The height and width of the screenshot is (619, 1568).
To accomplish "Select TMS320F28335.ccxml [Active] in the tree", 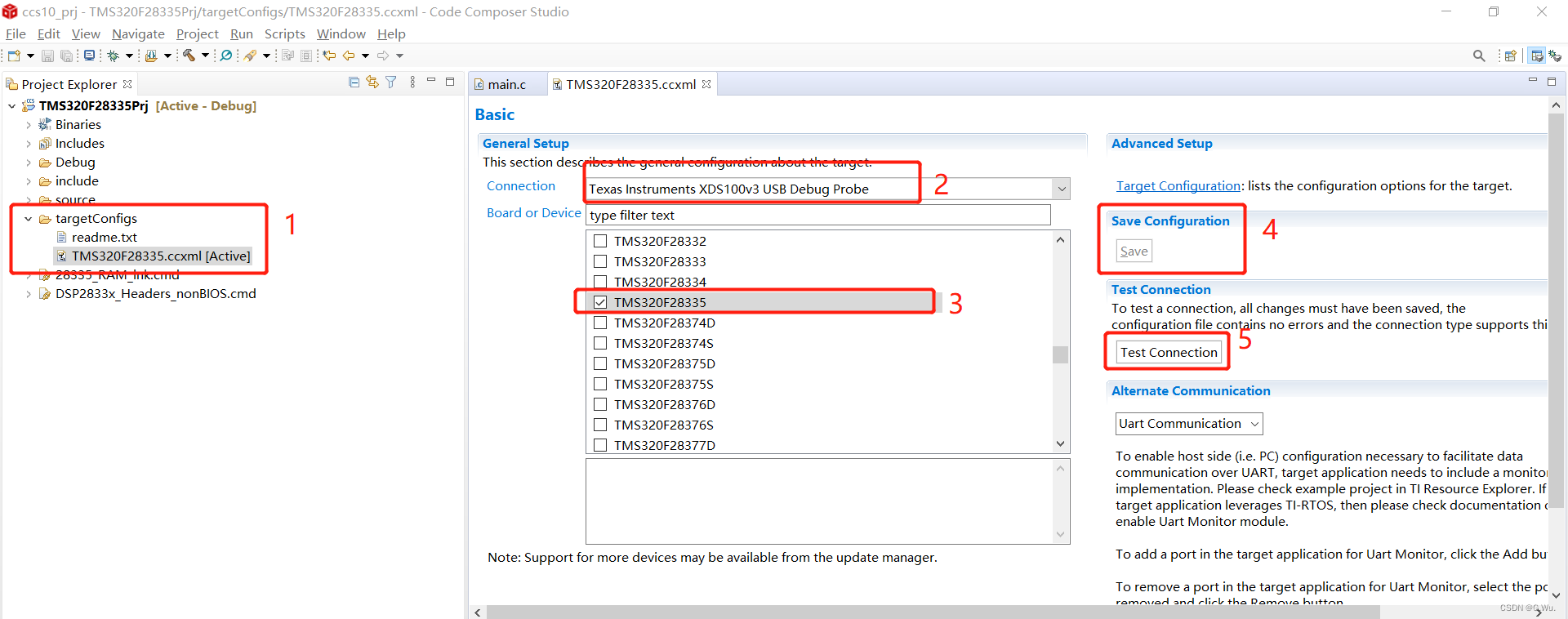I will [161, 256].
